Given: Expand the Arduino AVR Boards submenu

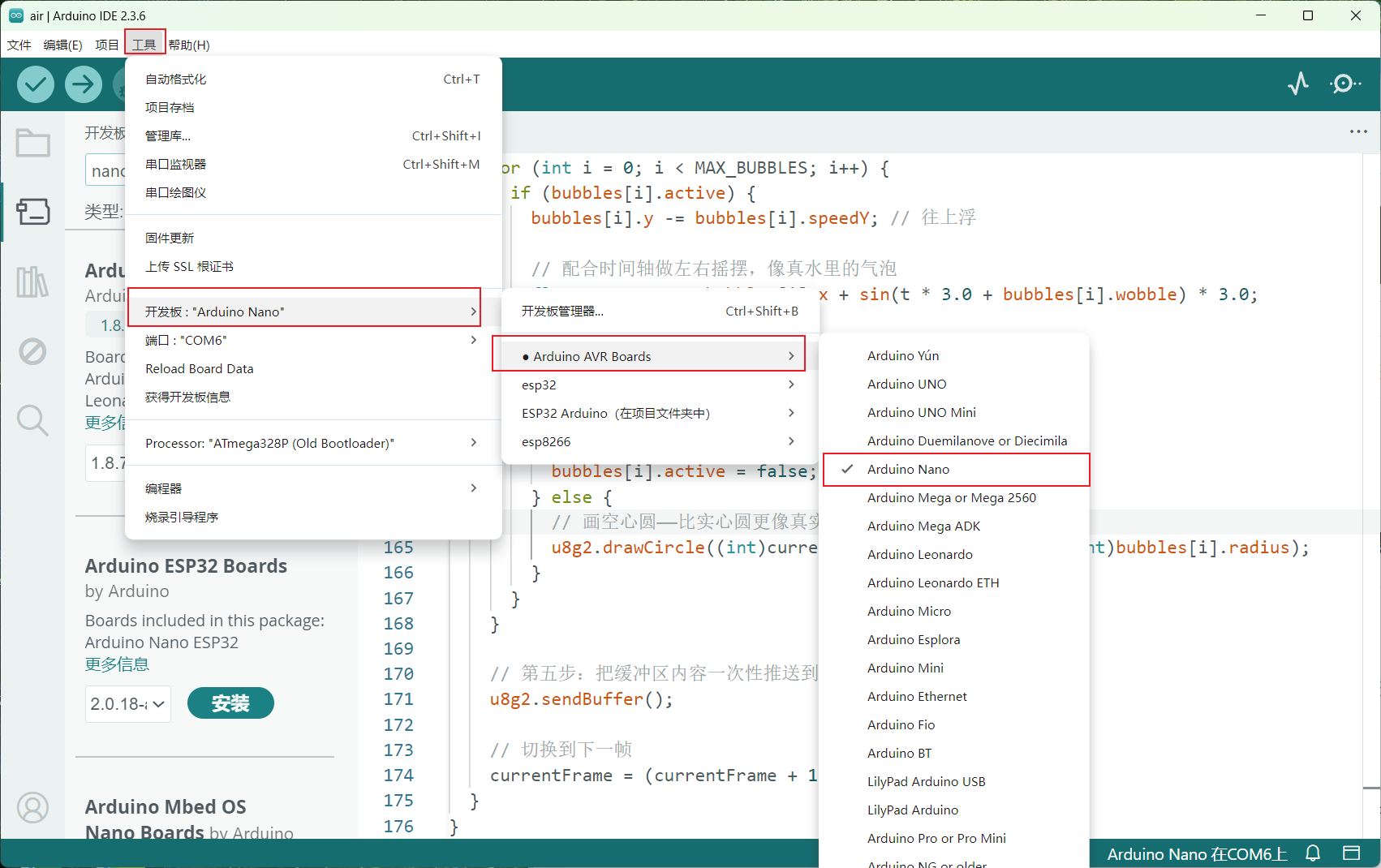Looking at the screenshot, I should coord(660,356).
